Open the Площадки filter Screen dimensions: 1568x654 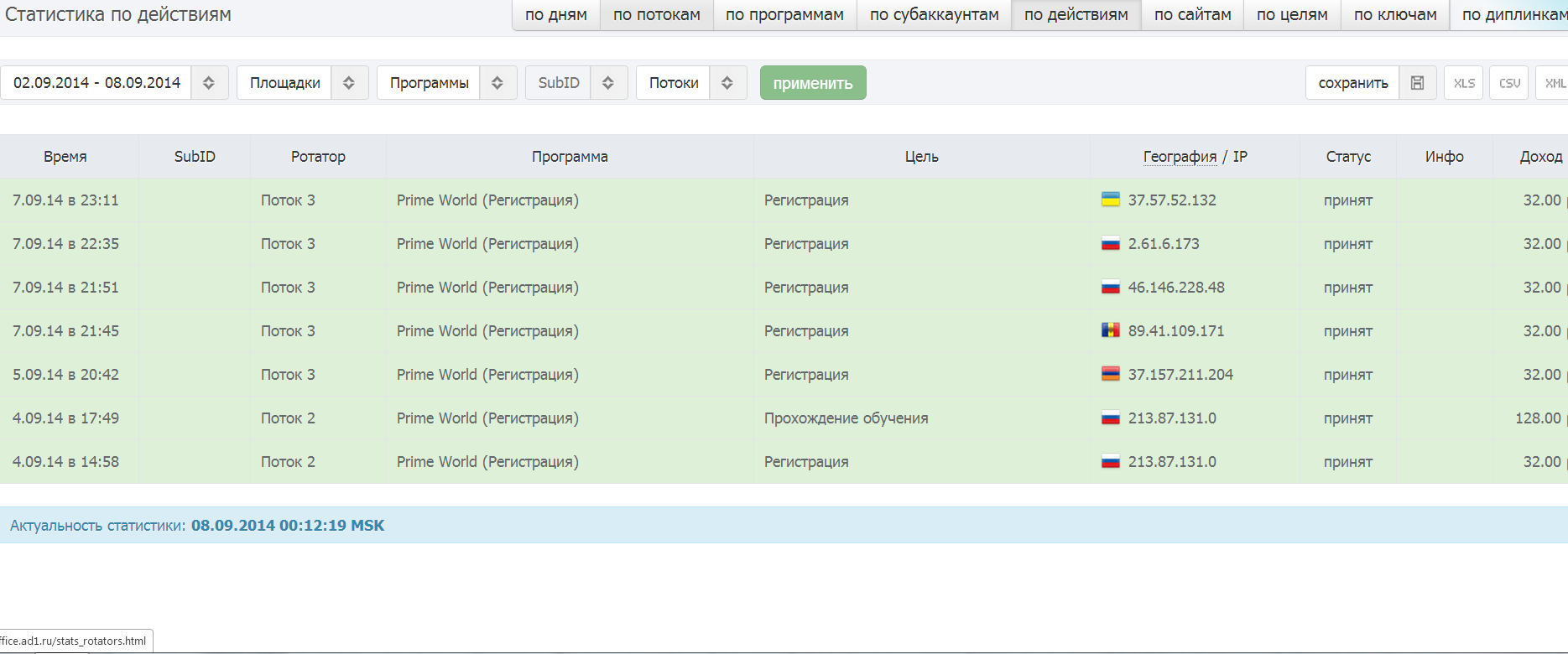tap(284, 83)
